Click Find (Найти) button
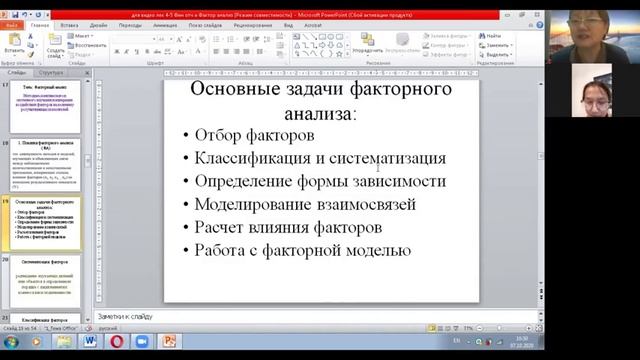This screenshot has width=640, height=360. (x=490, y=36)
